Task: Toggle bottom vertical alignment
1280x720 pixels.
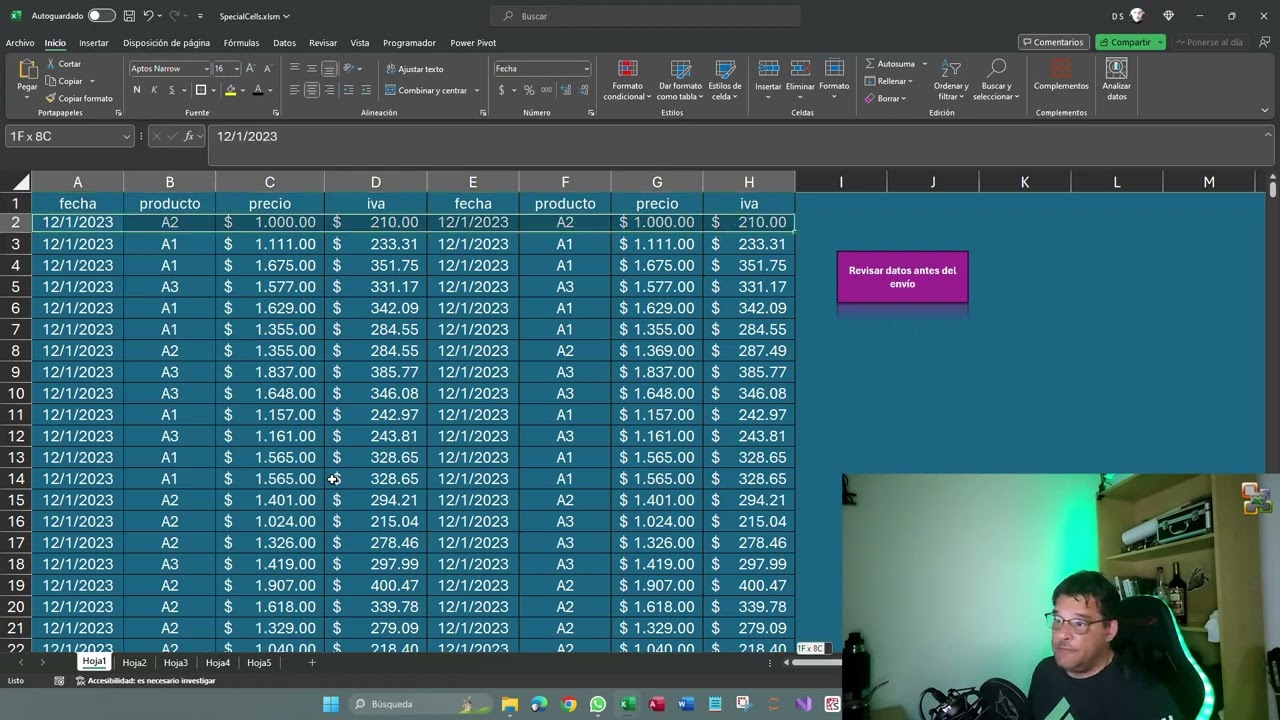Action: [328, 68]
